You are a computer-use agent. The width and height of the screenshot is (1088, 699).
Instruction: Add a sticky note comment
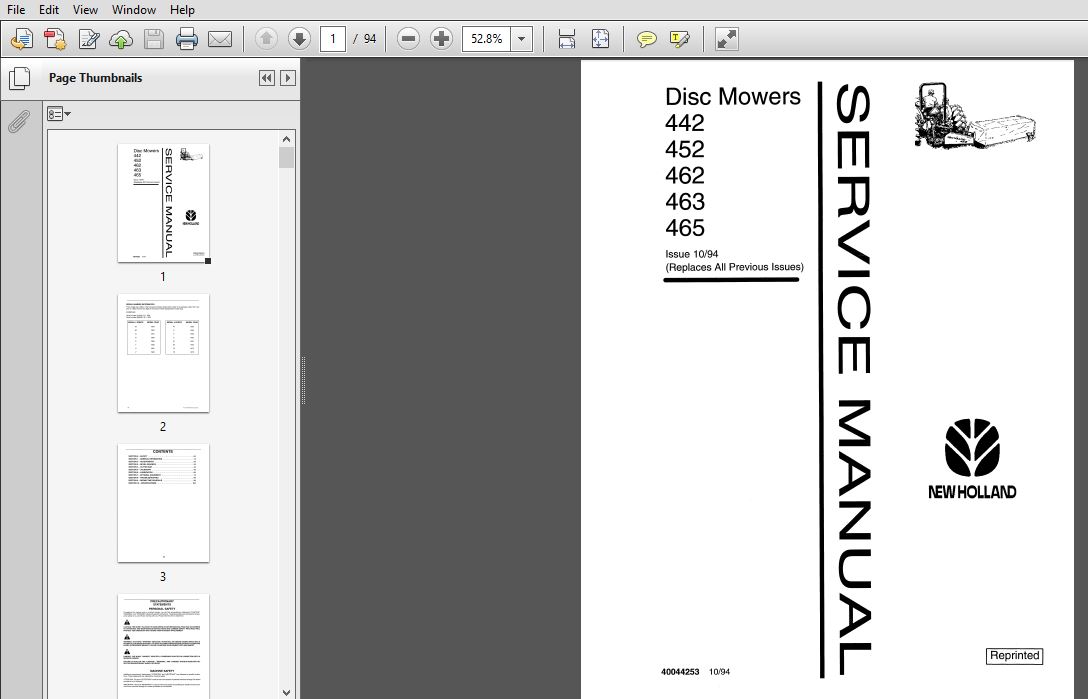coord(647,39)
